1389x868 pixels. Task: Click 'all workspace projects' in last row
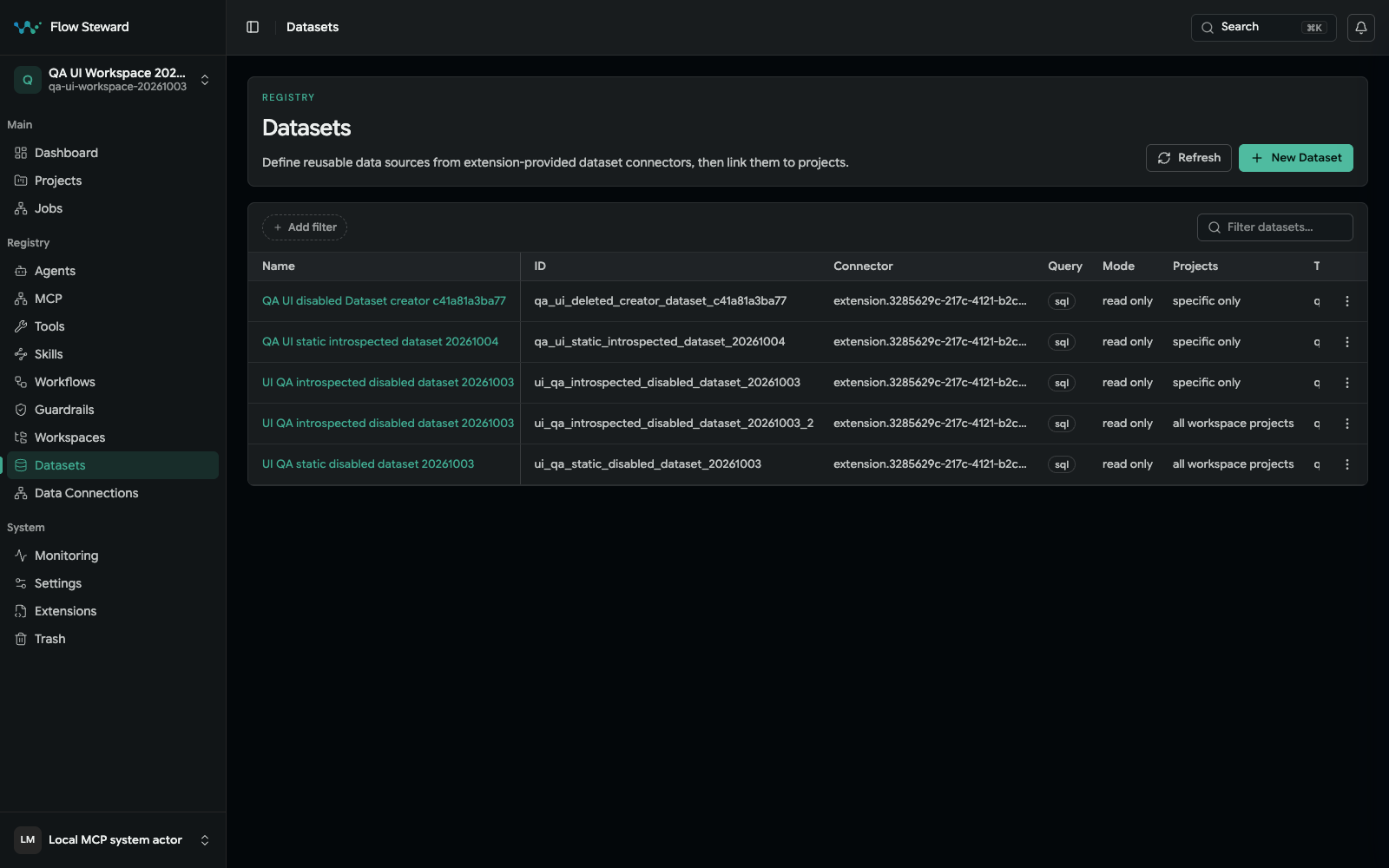[1233, 464]
